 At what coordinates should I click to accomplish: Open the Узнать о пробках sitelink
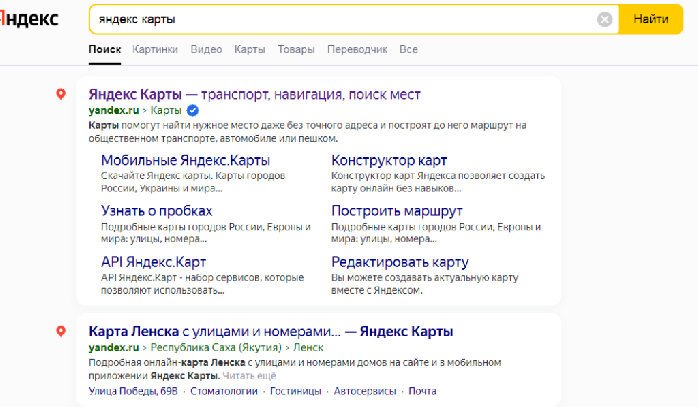(x=157, y=211)
